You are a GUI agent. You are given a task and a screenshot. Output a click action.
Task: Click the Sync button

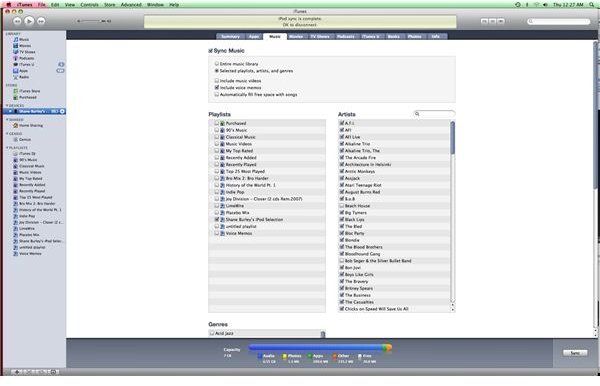pyautogui.click(x=575, y=353)
